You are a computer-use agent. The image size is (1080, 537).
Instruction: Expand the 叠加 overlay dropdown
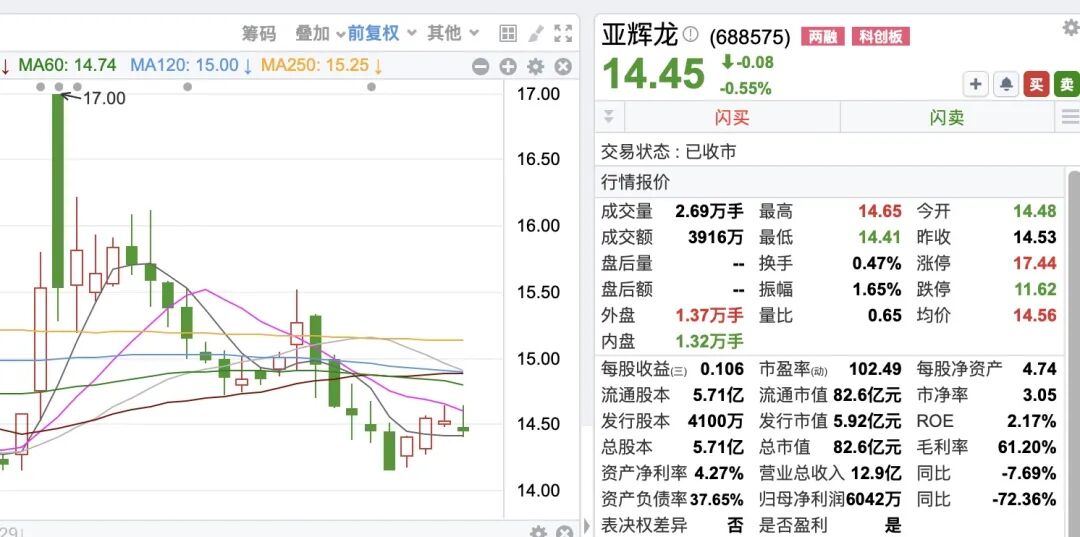click(x=320, y=33)
